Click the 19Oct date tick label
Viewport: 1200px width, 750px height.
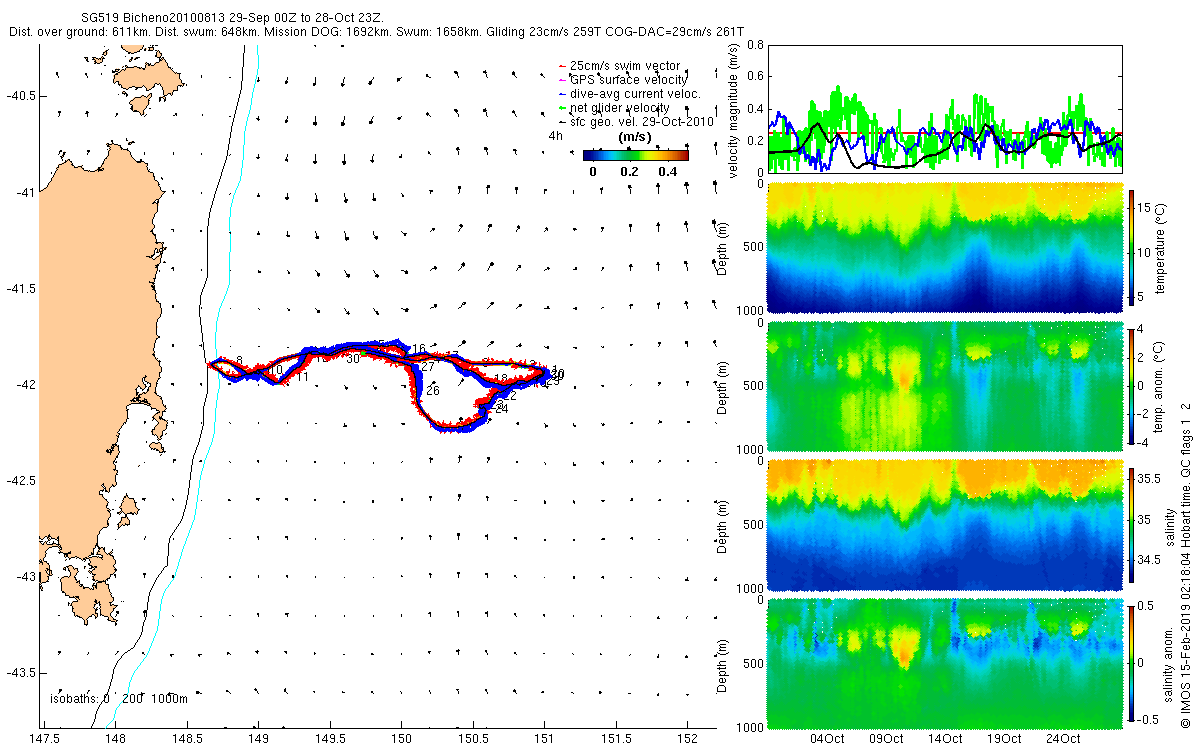[x=1004, y=738]
